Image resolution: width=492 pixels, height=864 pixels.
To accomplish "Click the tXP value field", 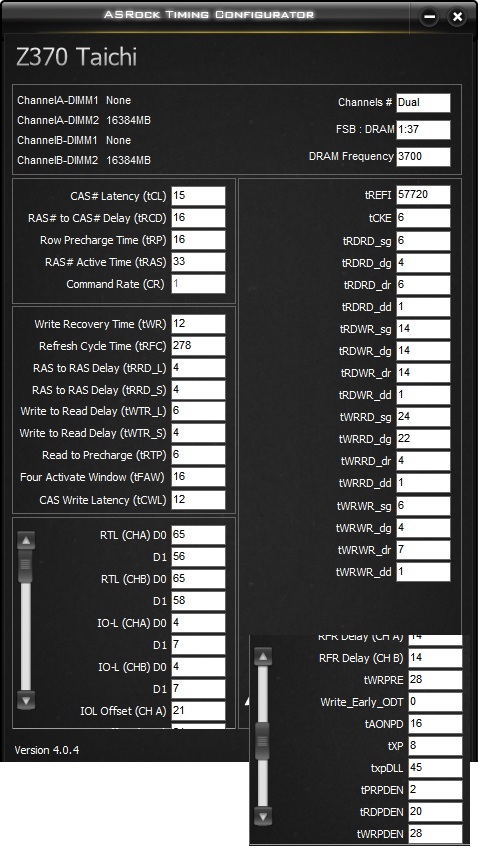I will click(x=435, y=746).
